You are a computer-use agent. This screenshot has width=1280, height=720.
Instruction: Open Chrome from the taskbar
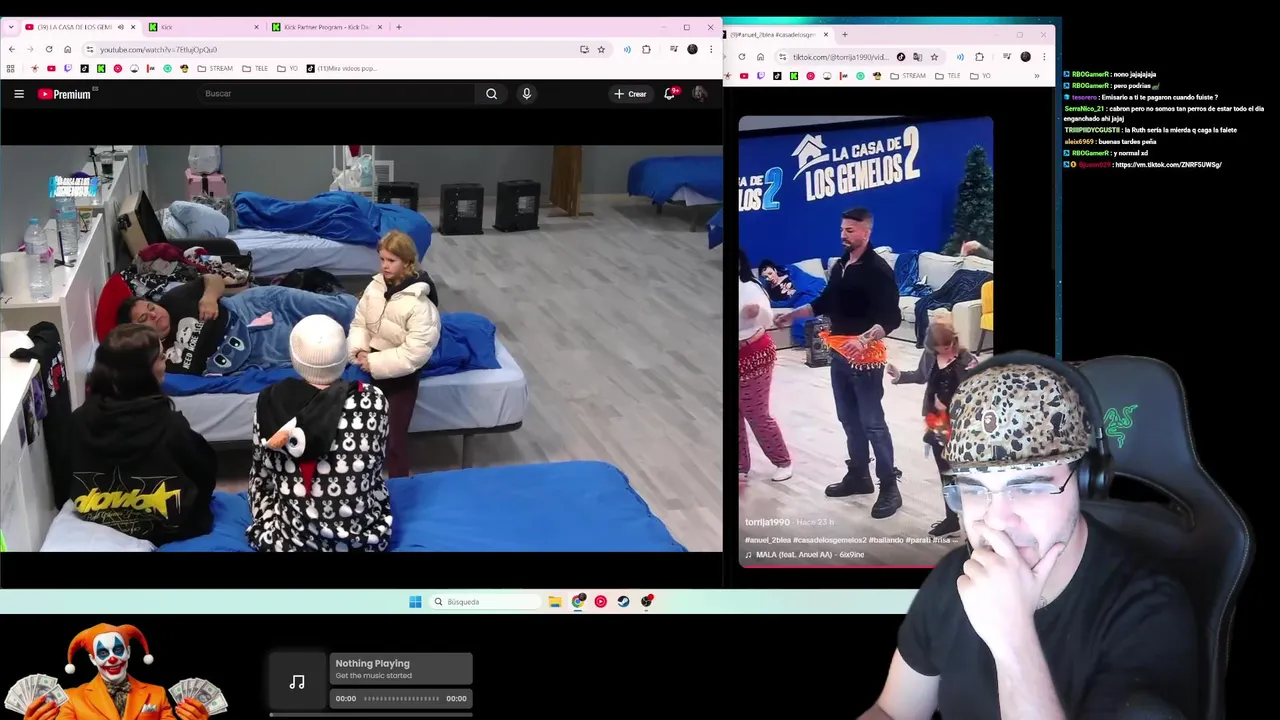coord(578,602)
